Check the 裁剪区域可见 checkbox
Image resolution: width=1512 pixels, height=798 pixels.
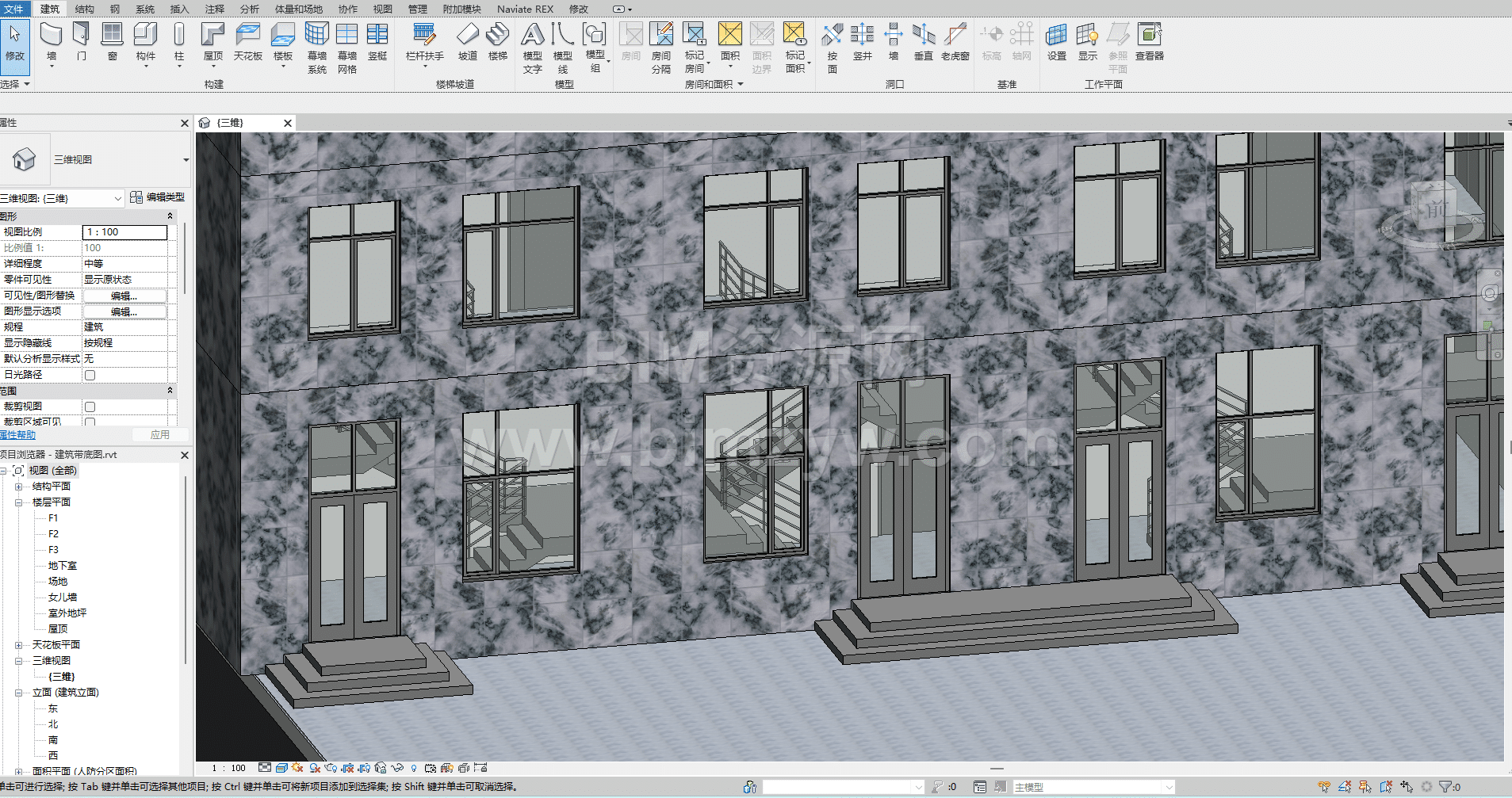[x=90, y=422]
